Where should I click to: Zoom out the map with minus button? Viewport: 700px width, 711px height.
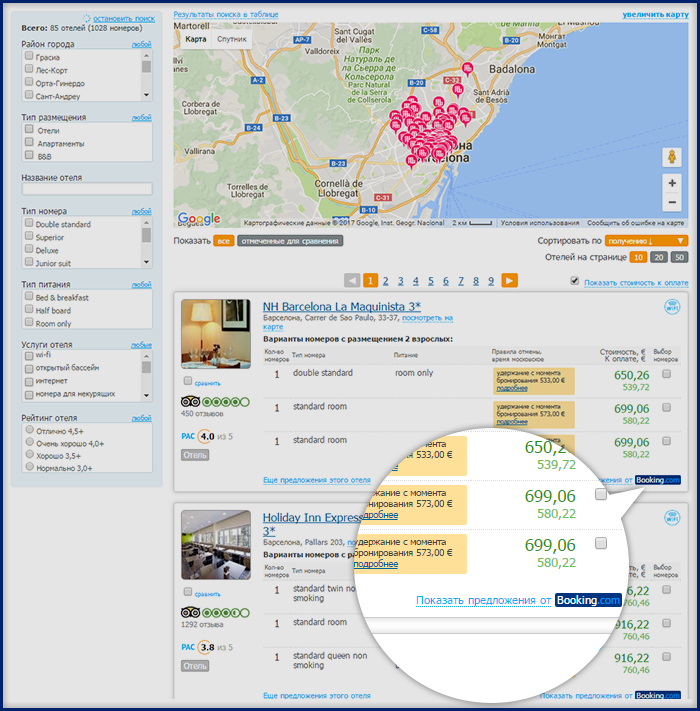[672, 202]
